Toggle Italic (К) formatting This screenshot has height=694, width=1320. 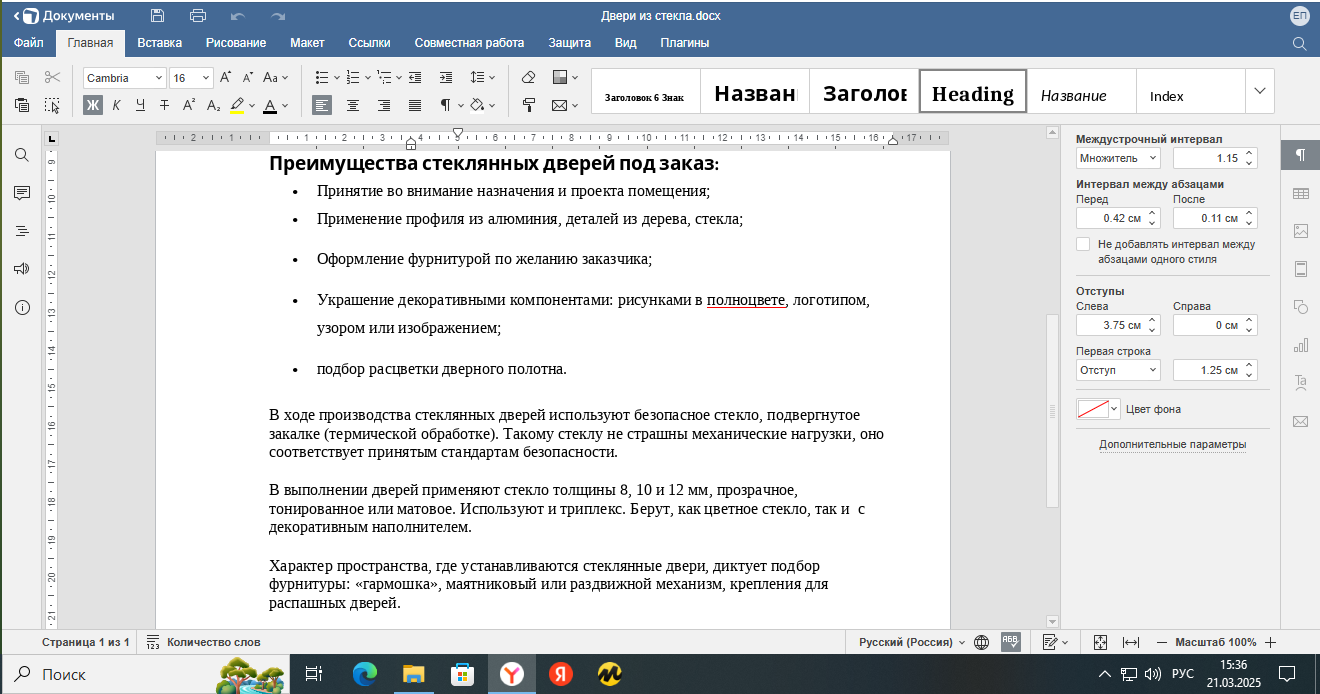pos(116,105)
